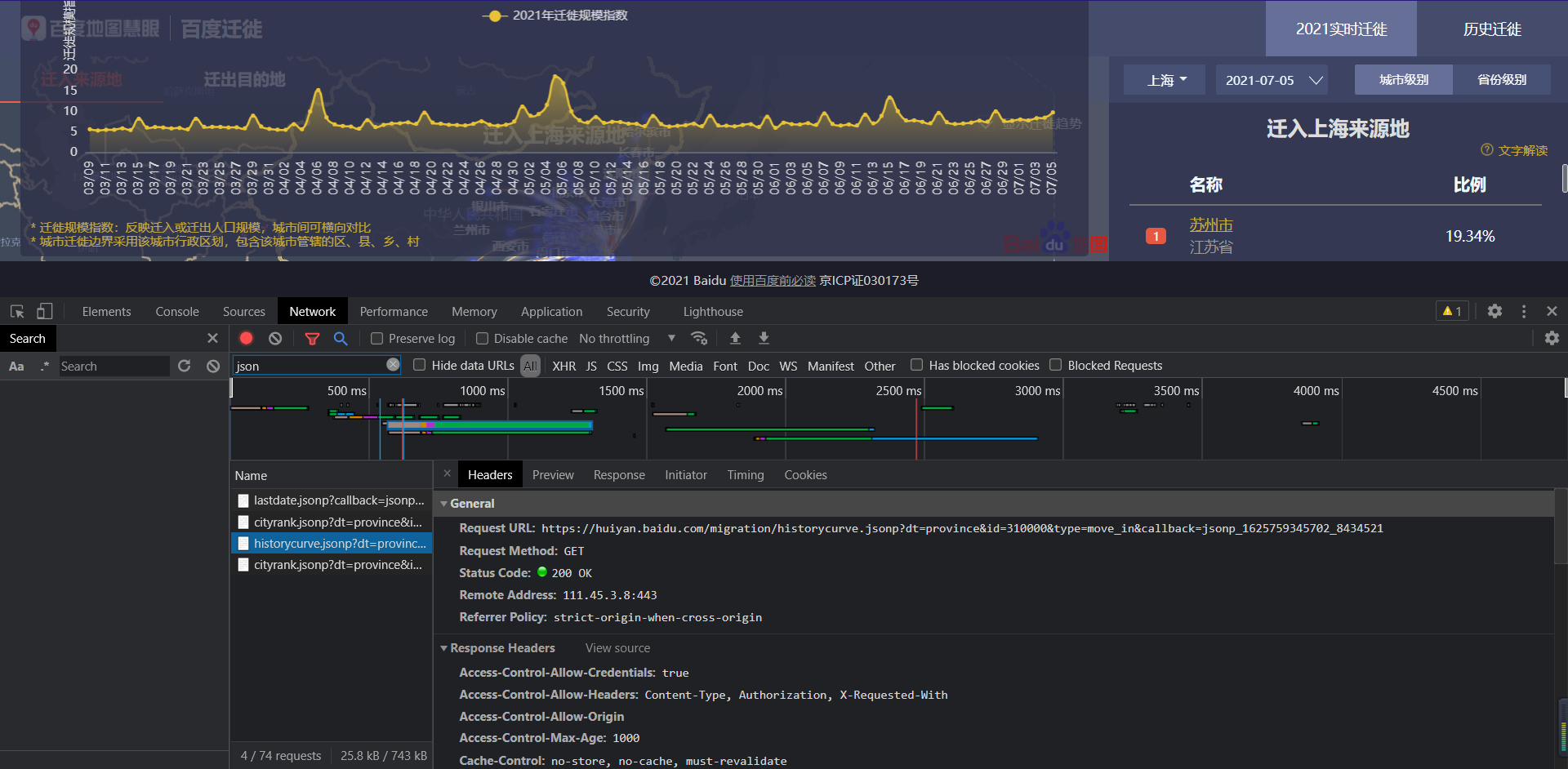Filter requests by Img type

[648, 366]
